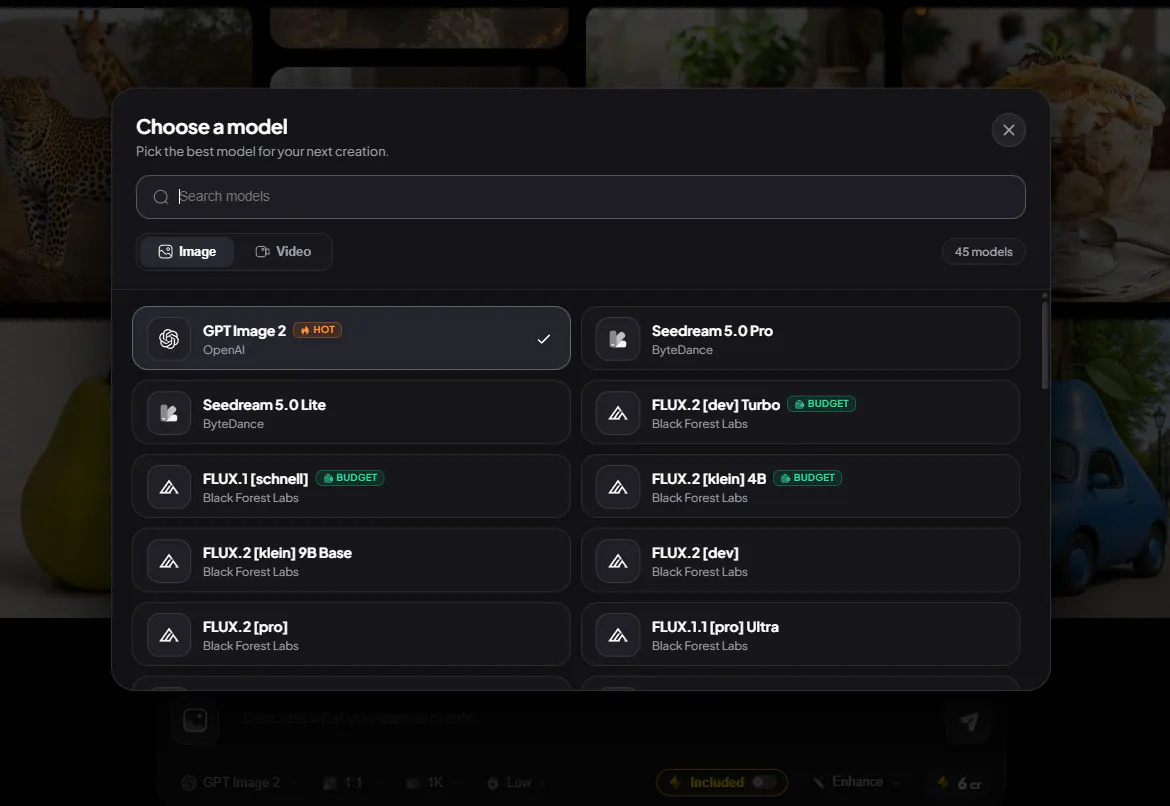This screenshot has height=806, width=1170.
Task: Choose the Seedream 5.0 Pro model
Action: pos(800,338)
